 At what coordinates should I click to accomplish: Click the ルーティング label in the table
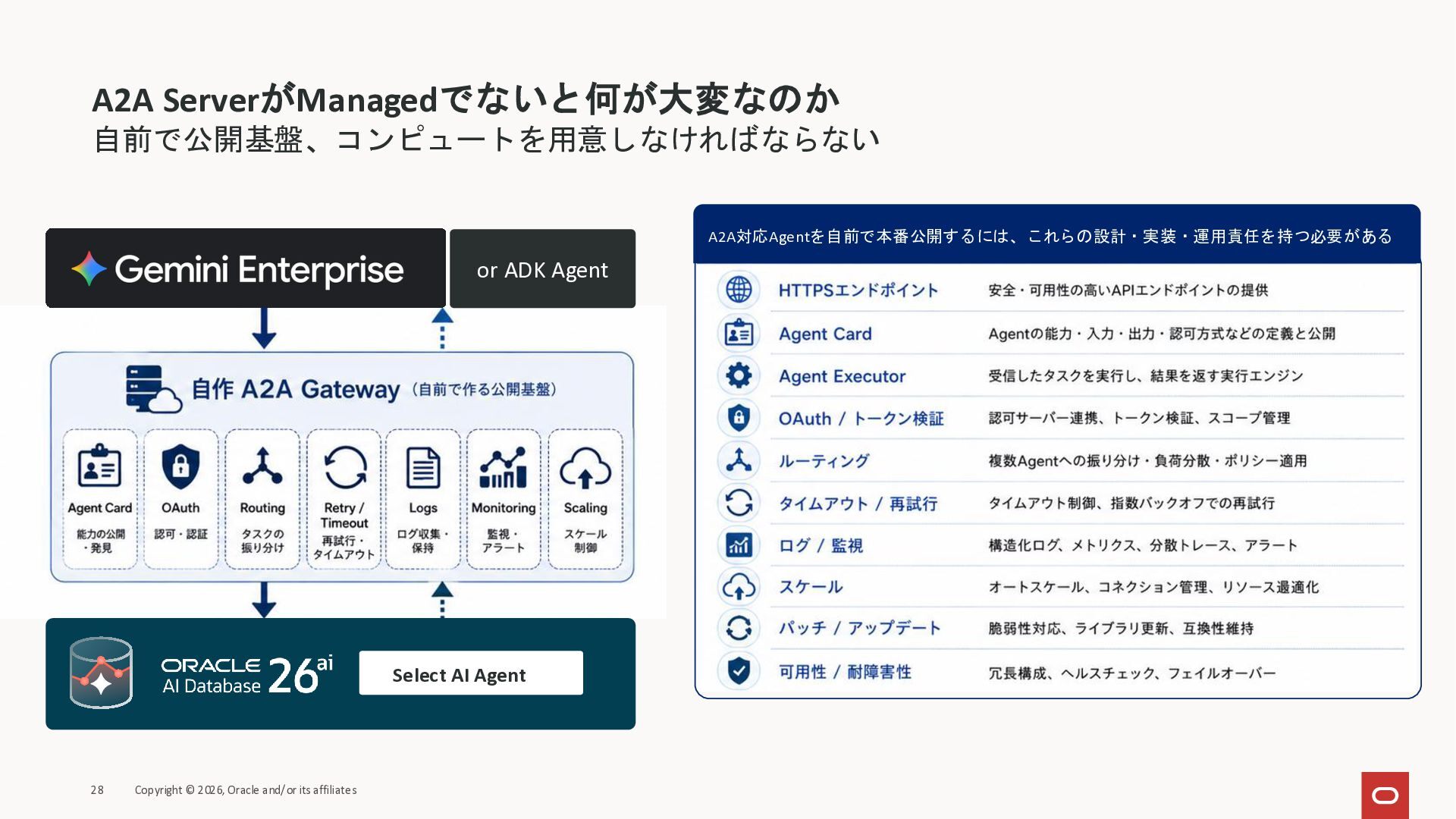click(824, 461)
